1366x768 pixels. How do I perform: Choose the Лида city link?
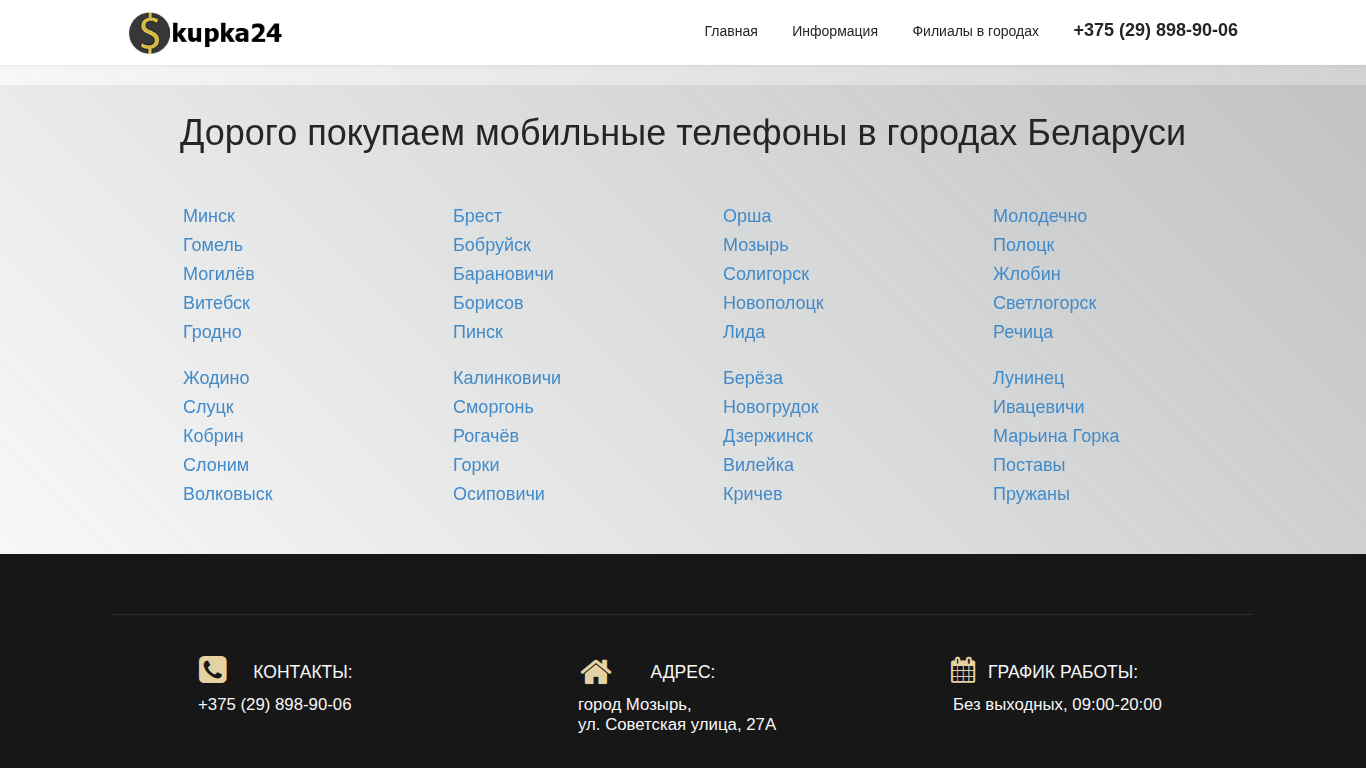(x=744, y=332)
